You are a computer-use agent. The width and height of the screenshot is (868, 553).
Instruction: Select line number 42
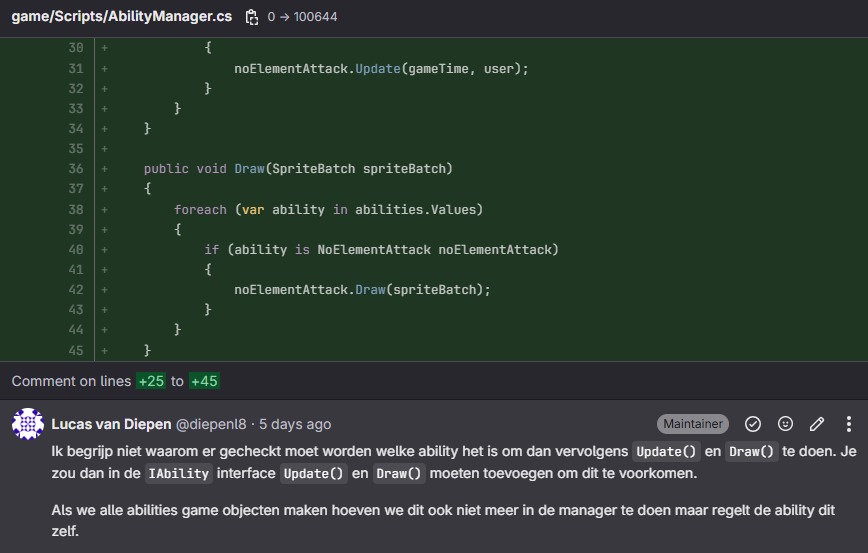tap(76, 290)
